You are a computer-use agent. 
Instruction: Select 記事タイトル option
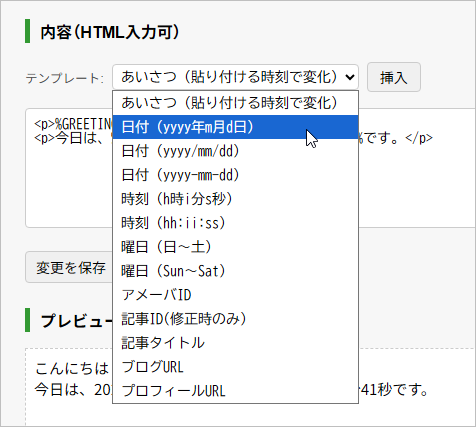(235, 343)
